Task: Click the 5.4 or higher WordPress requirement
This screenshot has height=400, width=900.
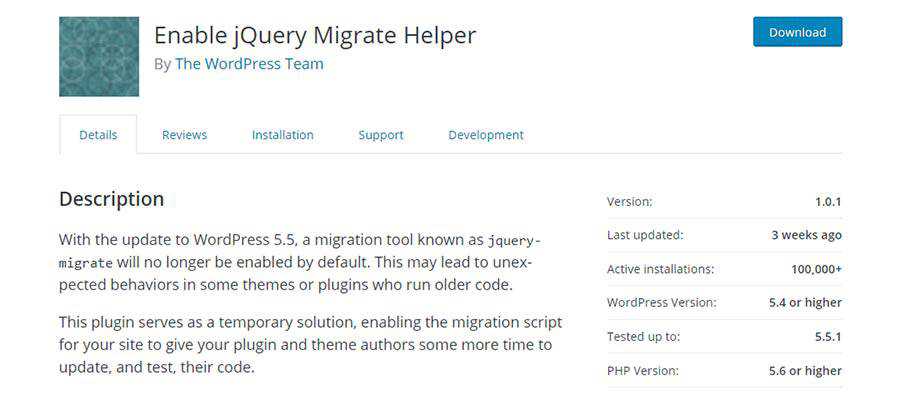Action: [x=804, y=303]
